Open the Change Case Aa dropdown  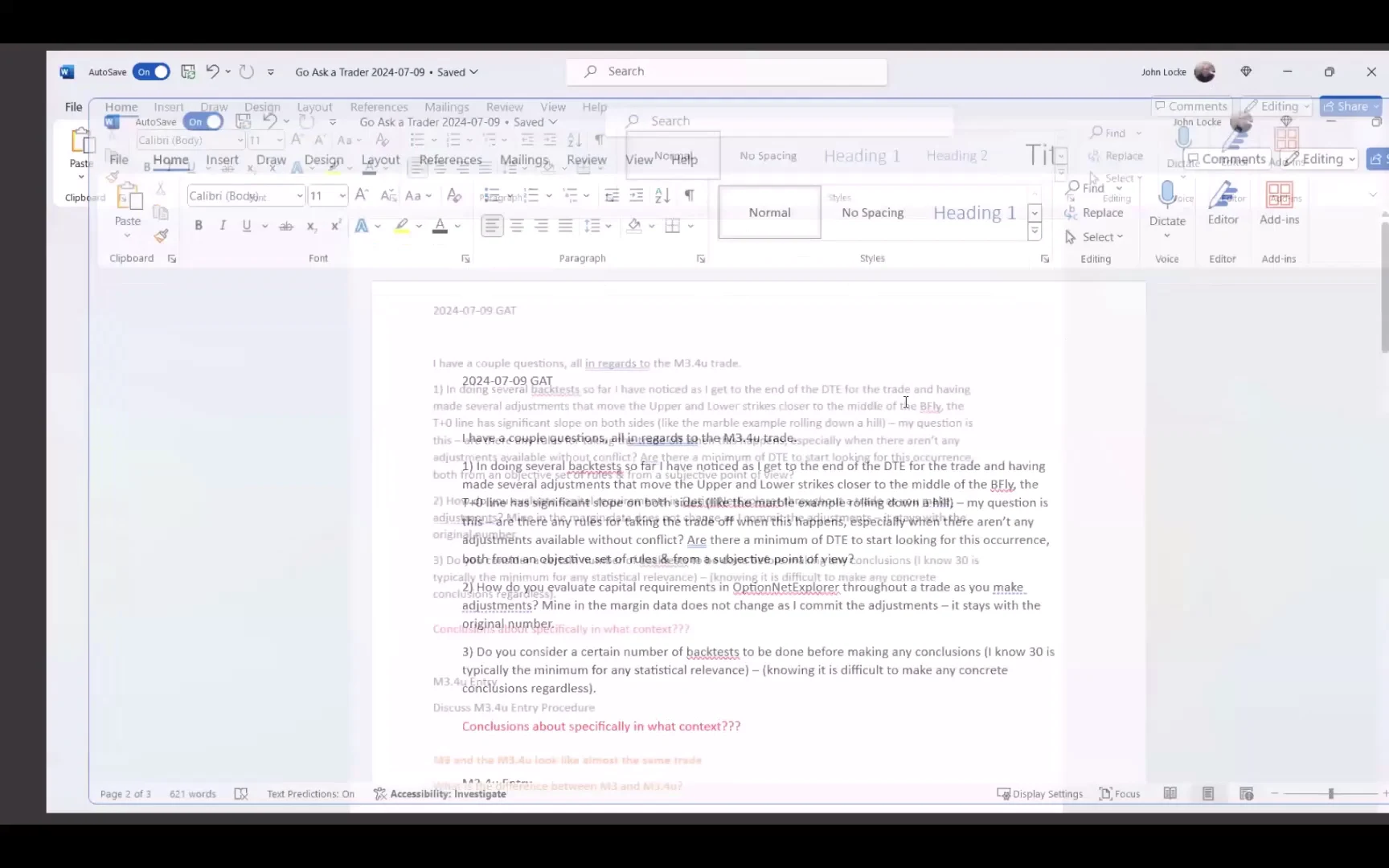coord(419,195)
